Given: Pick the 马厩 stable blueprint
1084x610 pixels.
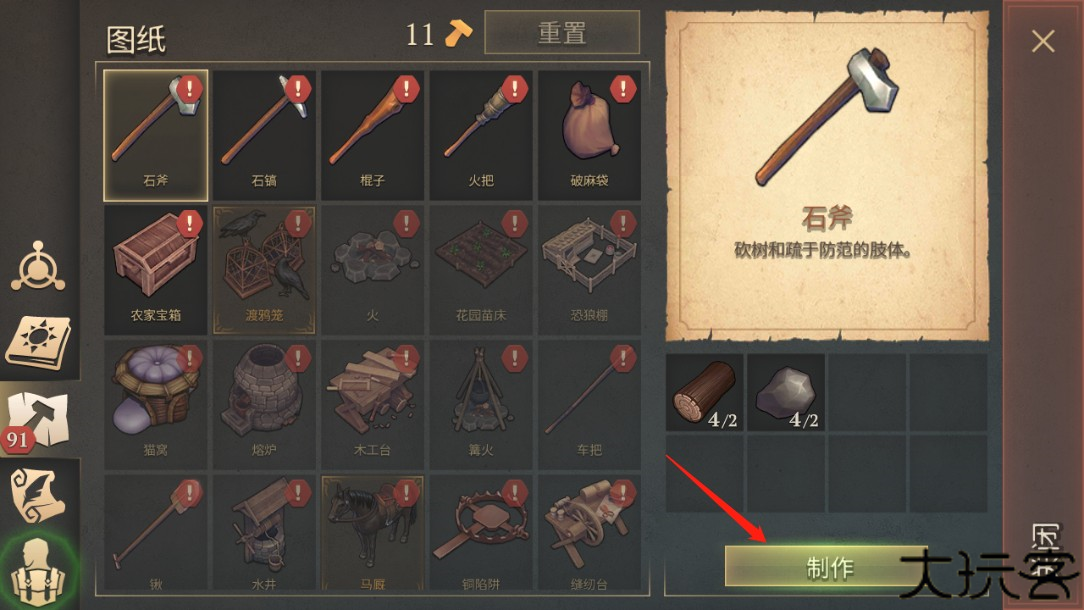Looking at the screenshot, I should click(373, 533).
